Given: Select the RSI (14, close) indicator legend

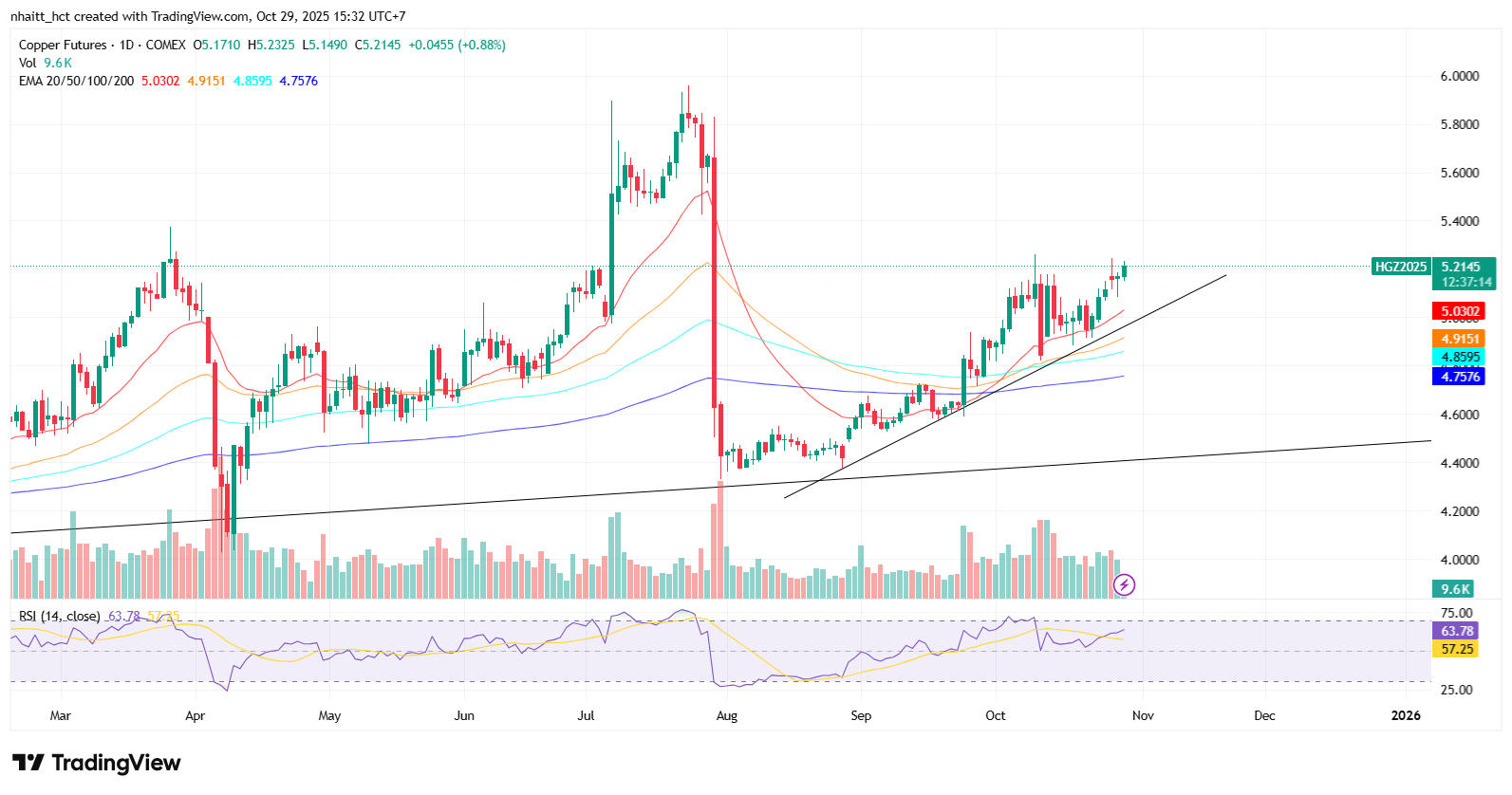Looking at the screenshot, I should click(x=59, y=616).
